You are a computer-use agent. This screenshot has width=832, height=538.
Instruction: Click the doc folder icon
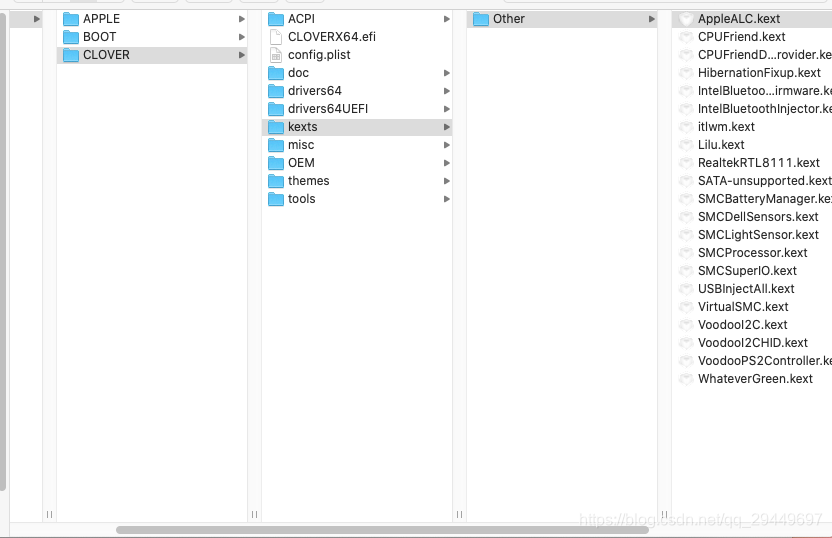point(275,73)
